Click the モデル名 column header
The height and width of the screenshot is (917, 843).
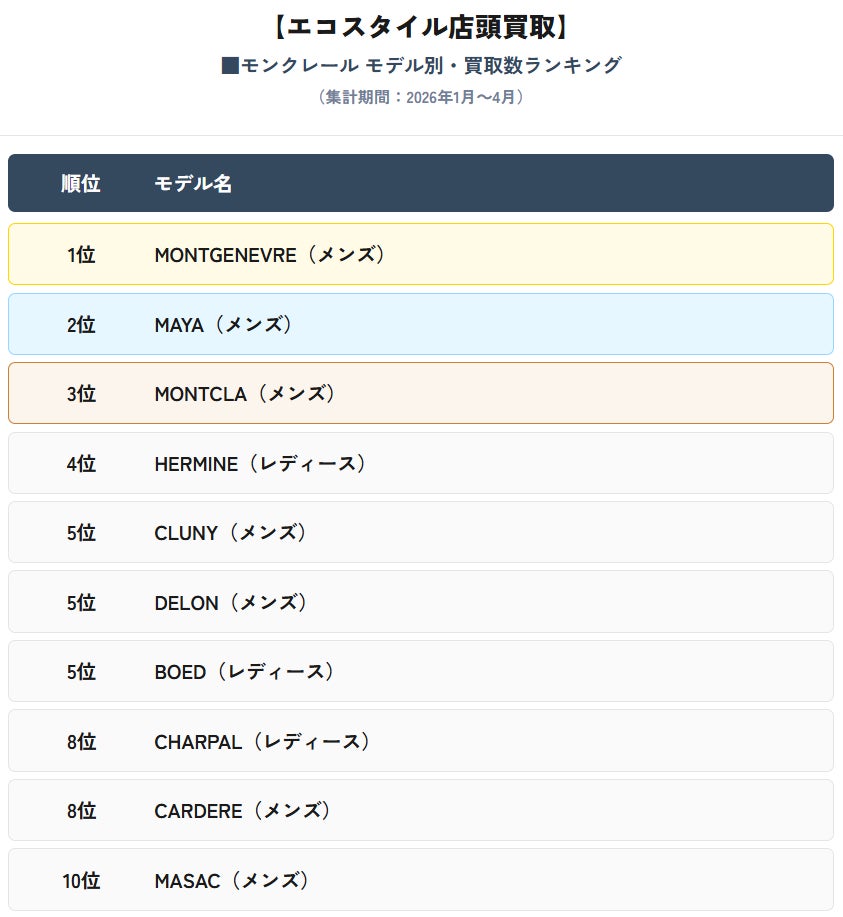[x=193, y=183]
